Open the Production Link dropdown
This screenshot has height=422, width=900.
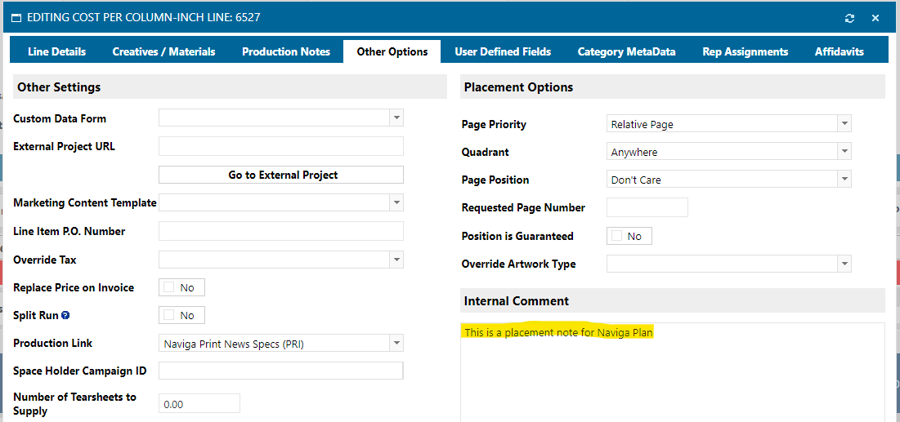coord(396,343)
